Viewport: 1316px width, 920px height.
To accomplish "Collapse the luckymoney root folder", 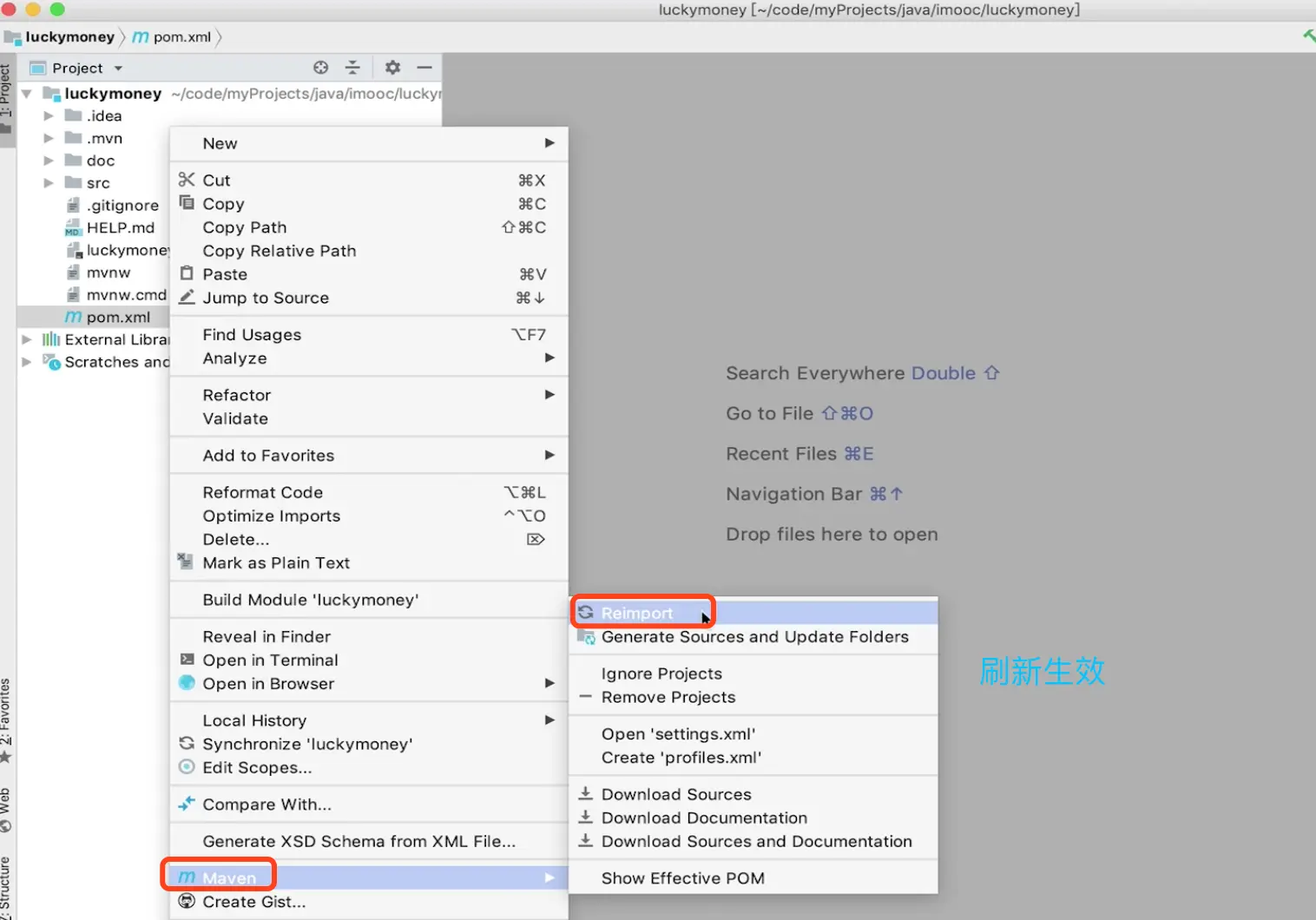I will click(27, 94).
